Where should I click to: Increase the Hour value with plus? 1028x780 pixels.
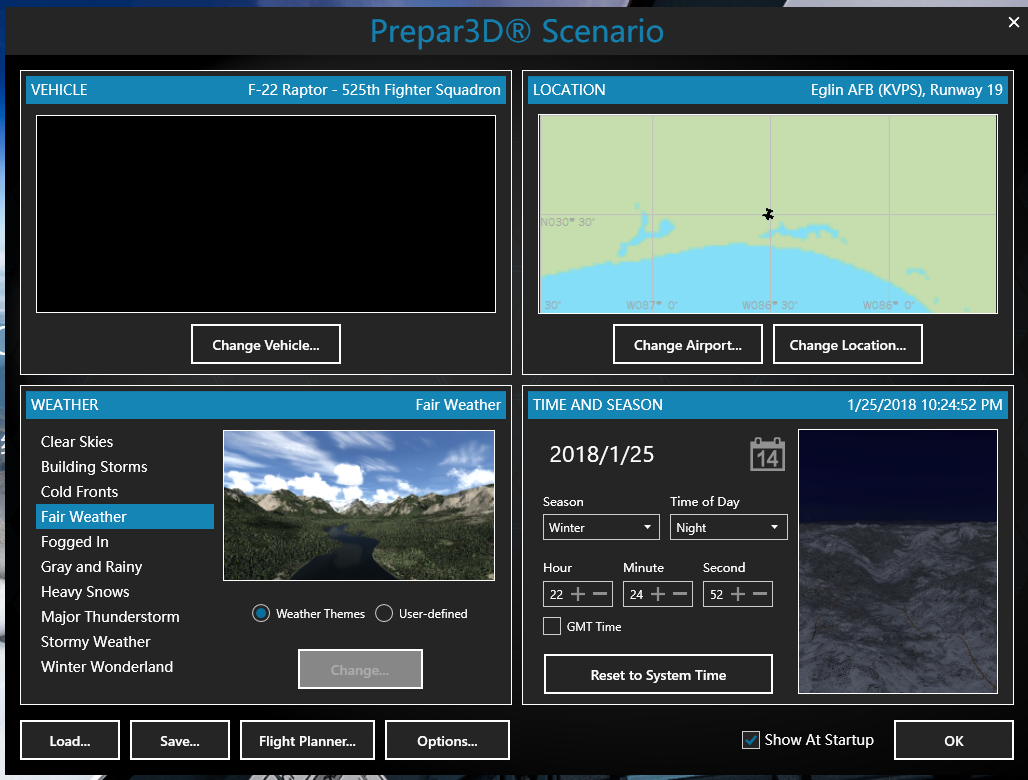[578, 594]
